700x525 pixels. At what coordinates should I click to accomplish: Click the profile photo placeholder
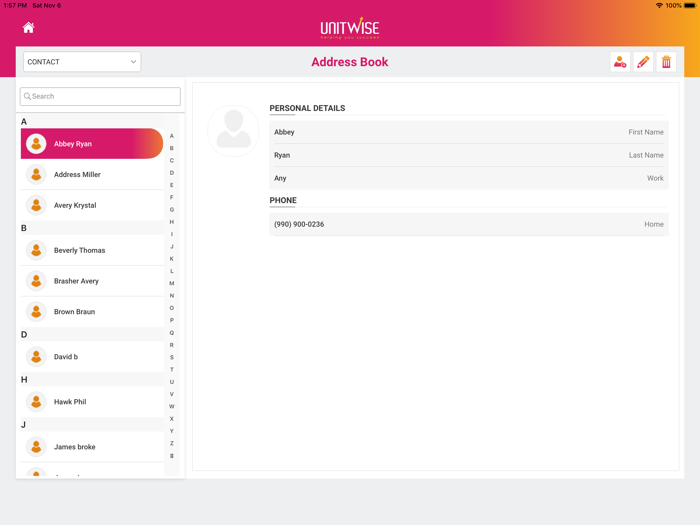pos(233,131)
